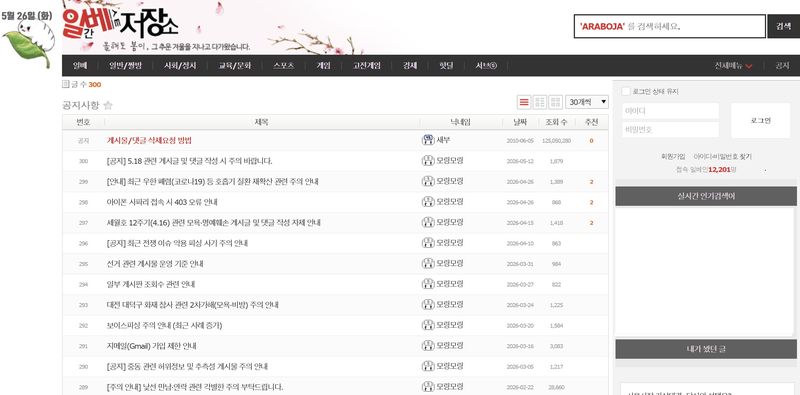Click 모링모링's avatar icon on the 보이스피싱 주의 row
The image size is (800, 395).
pyautogui.click(x=428, y=325)
